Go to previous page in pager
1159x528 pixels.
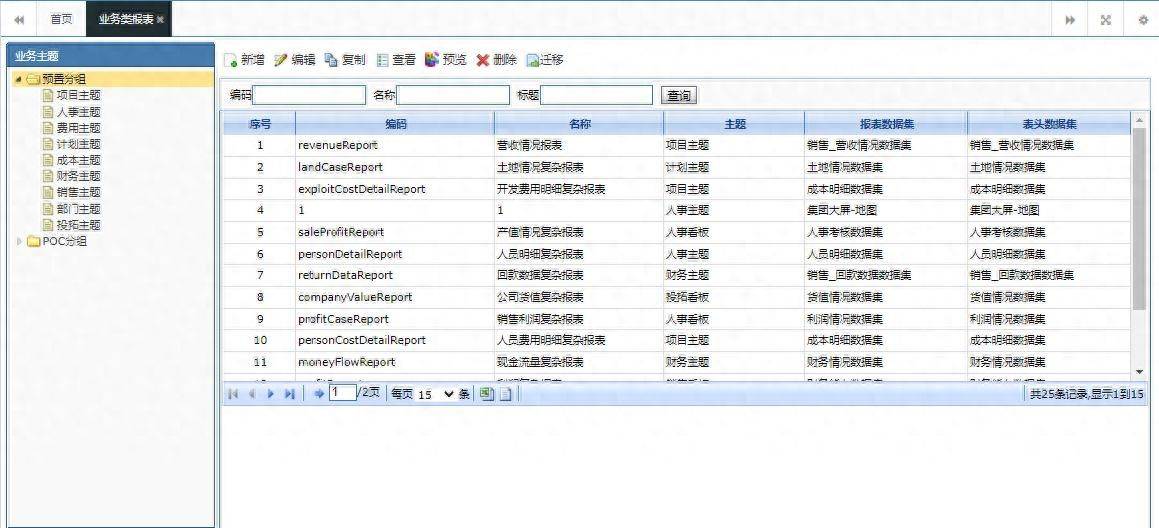tap(251, 394)
